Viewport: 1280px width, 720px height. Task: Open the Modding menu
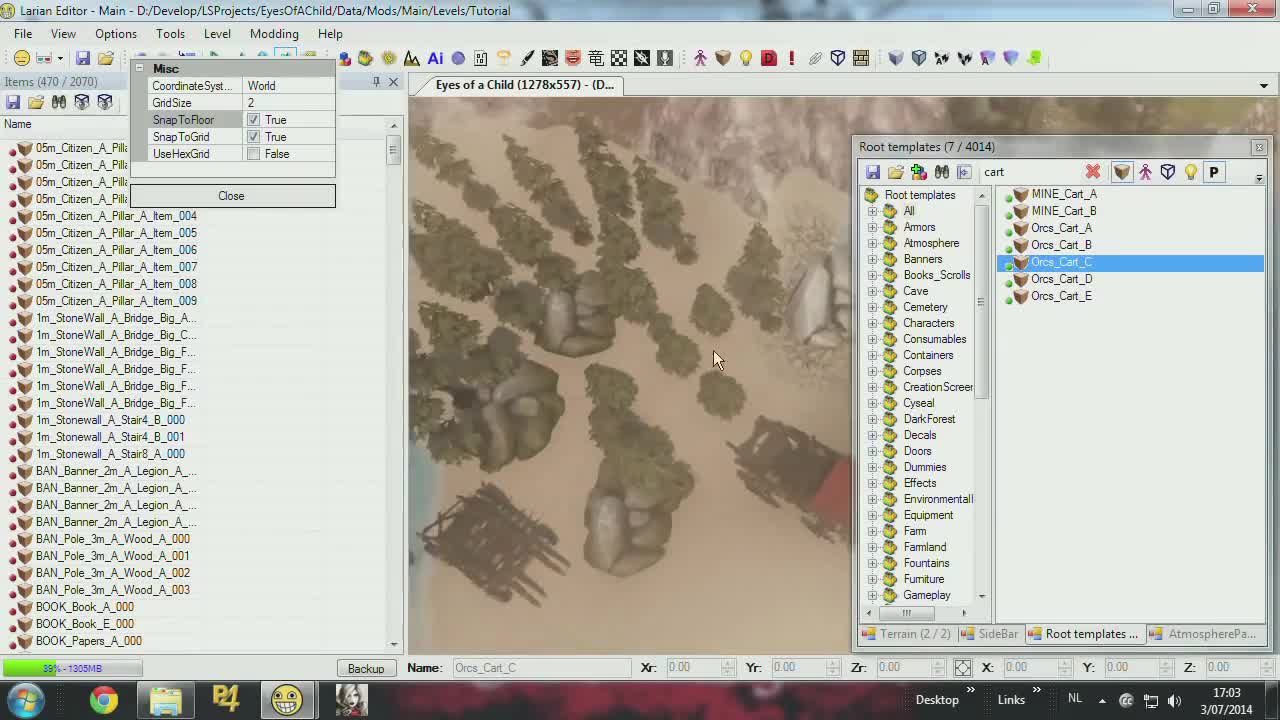[273, 33]
